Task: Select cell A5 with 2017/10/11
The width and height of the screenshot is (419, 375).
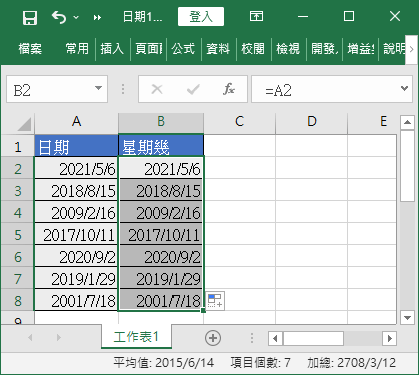Action: pos(76,234)
